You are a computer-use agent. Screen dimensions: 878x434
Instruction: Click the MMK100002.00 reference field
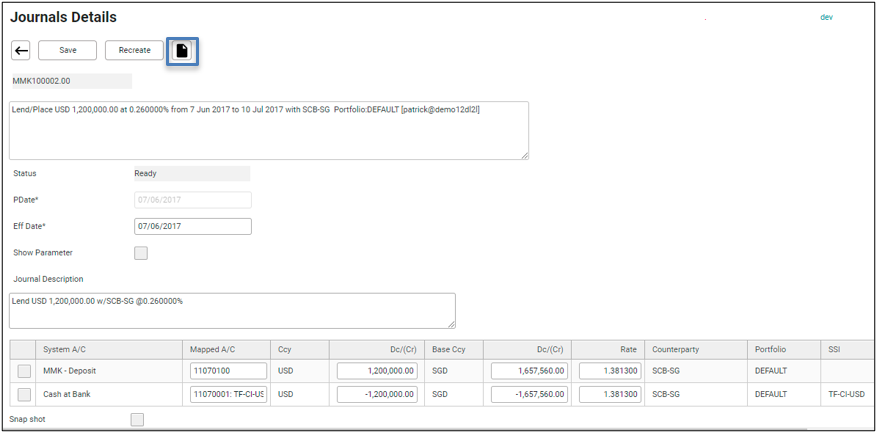71,81
